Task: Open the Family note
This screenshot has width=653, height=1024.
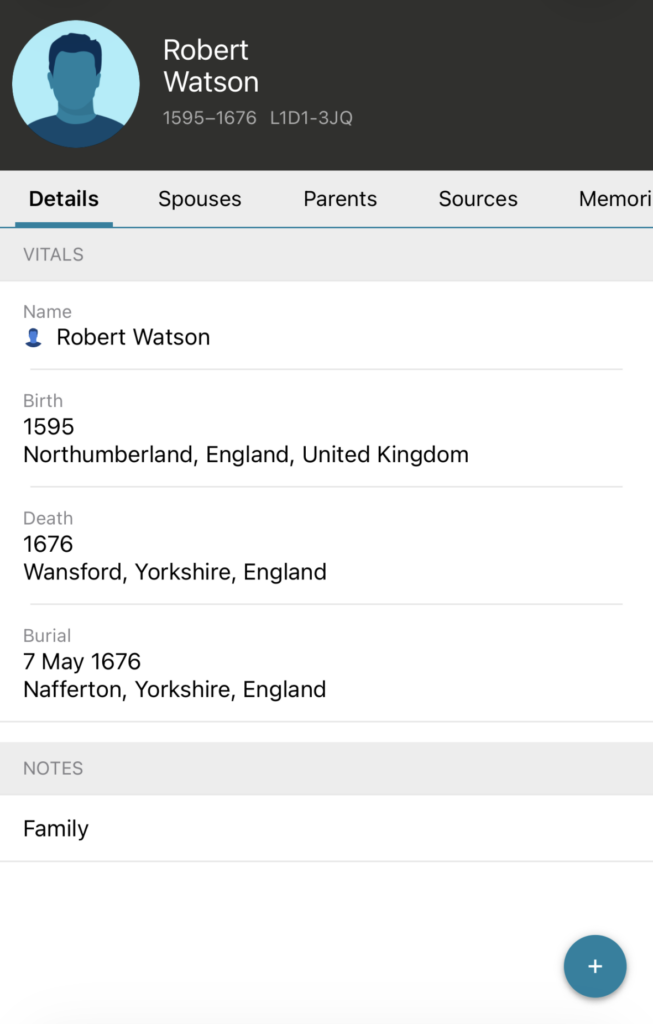Action: coord(56,829)
